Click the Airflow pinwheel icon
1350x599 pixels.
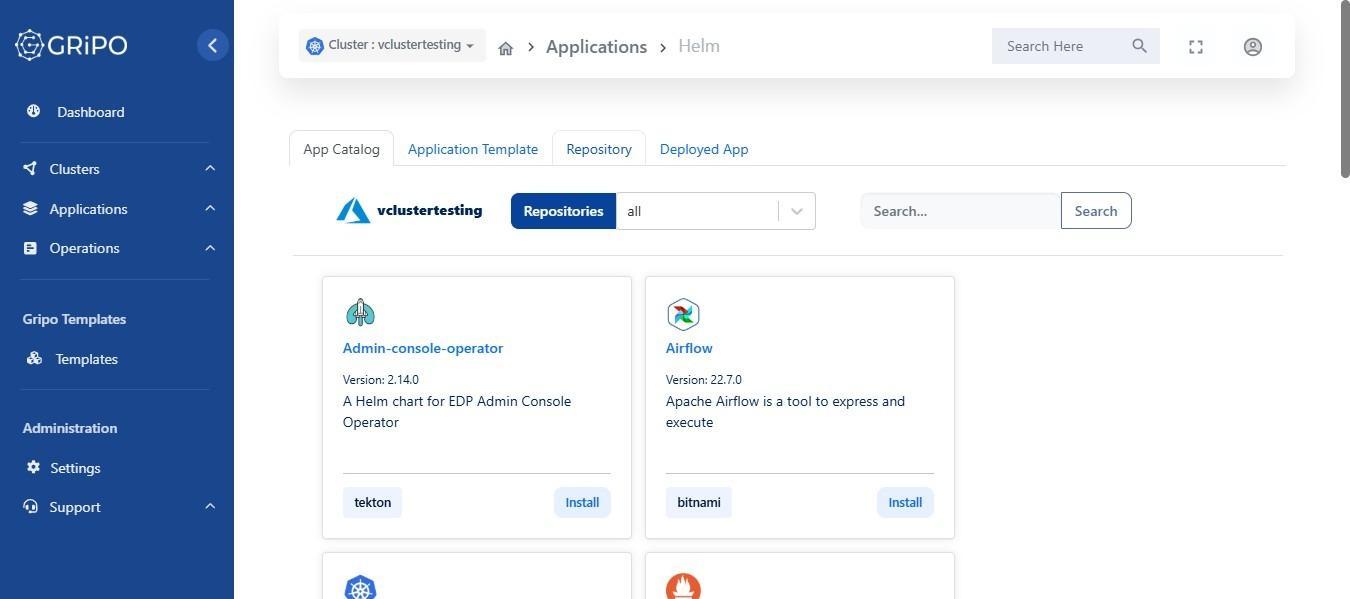coord(683,314)
